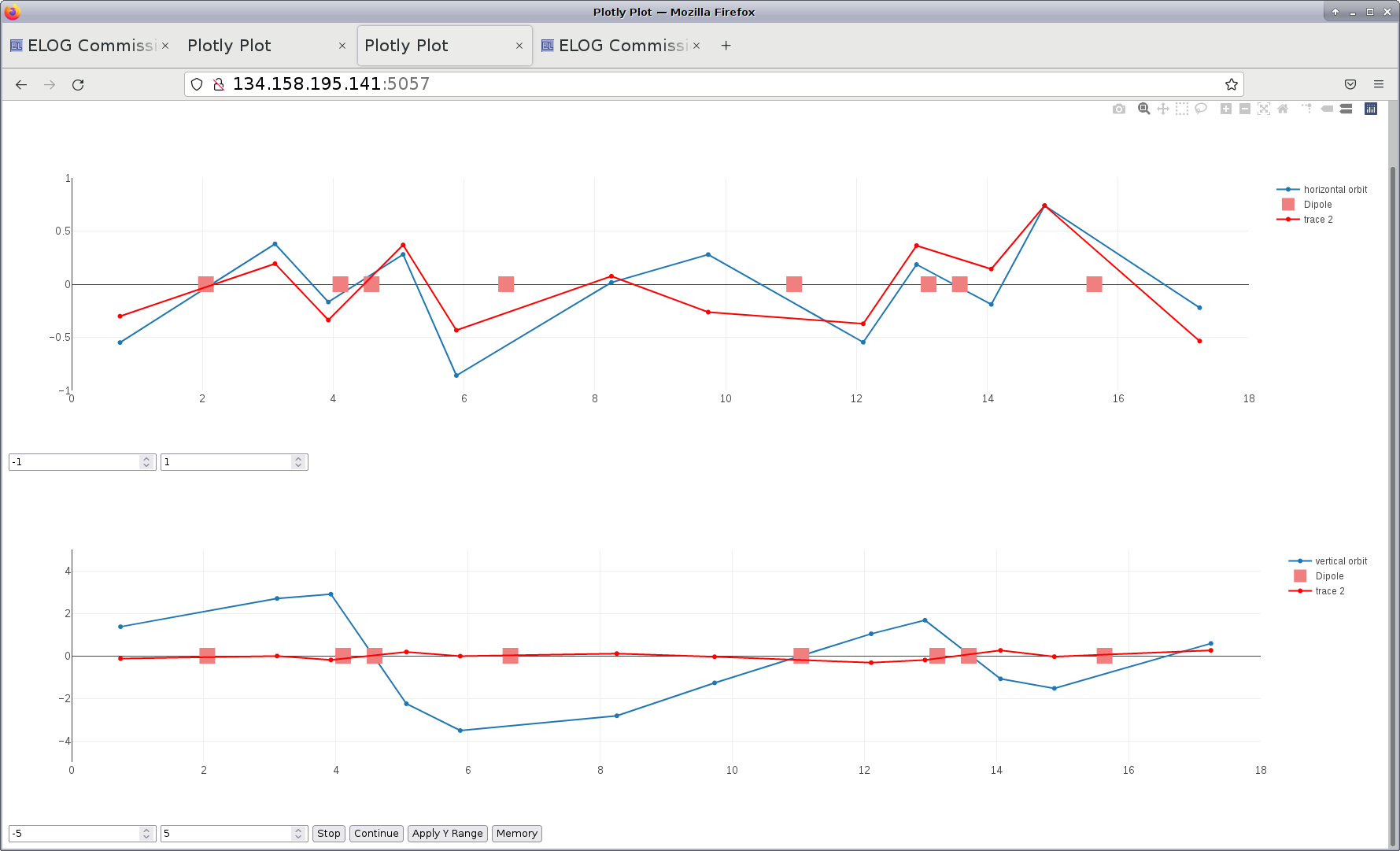
Task: Select the pan tool in the modebar
Action: (1162, 109)
